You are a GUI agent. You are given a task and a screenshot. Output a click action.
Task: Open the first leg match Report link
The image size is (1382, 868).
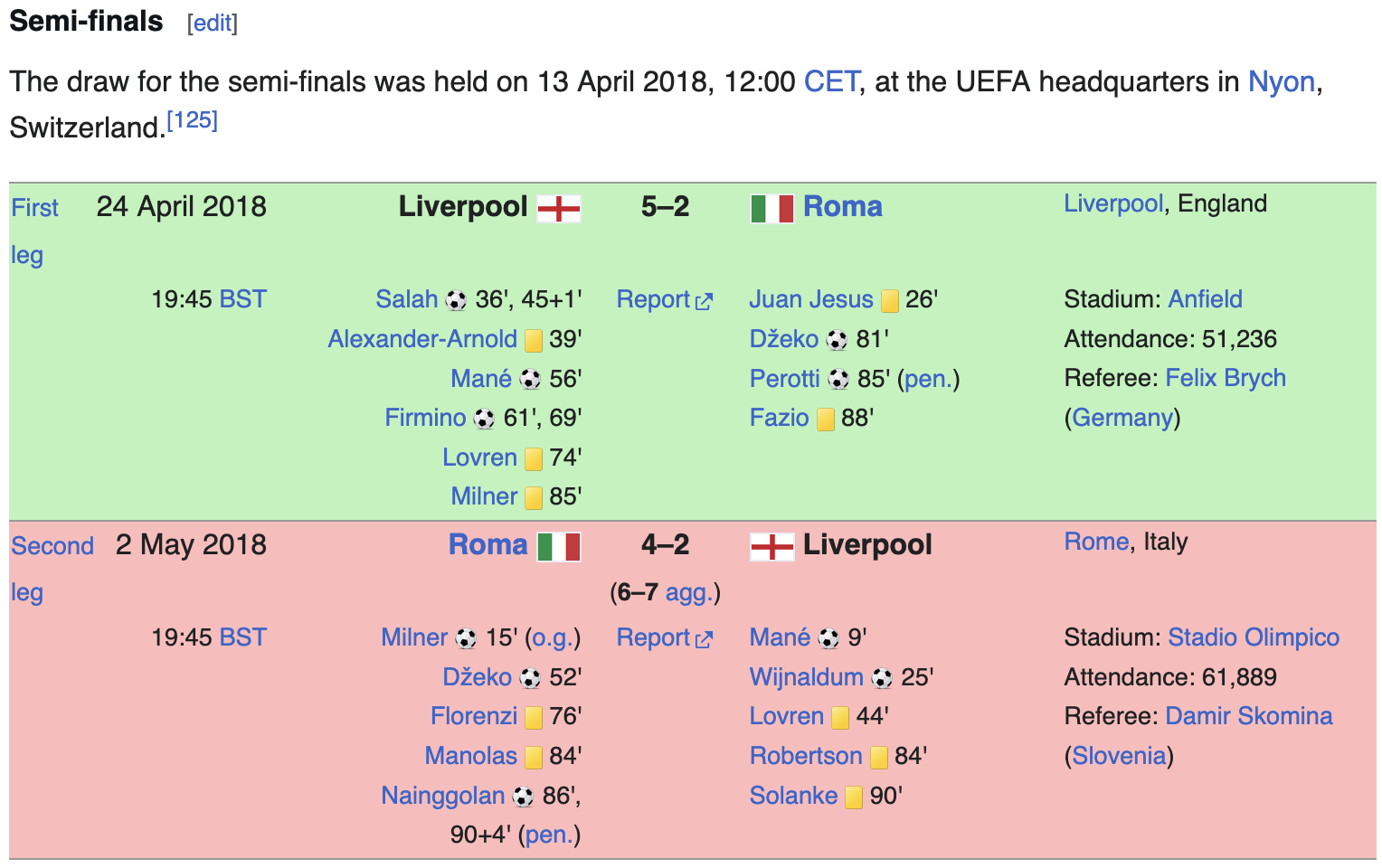click(x=665, y=299)
